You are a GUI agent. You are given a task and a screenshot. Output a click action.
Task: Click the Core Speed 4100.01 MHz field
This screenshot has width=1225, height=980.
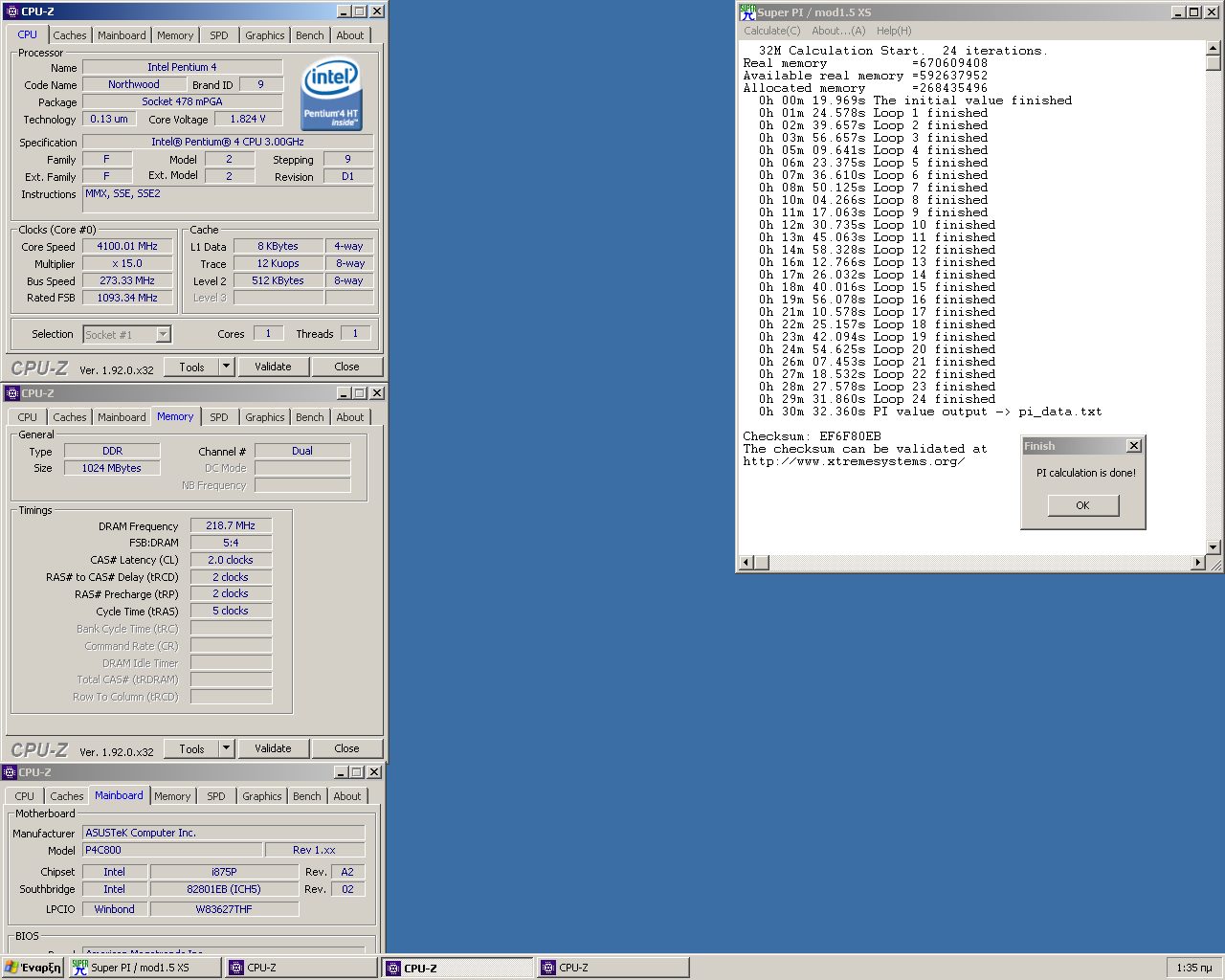[x=127, y=246]
